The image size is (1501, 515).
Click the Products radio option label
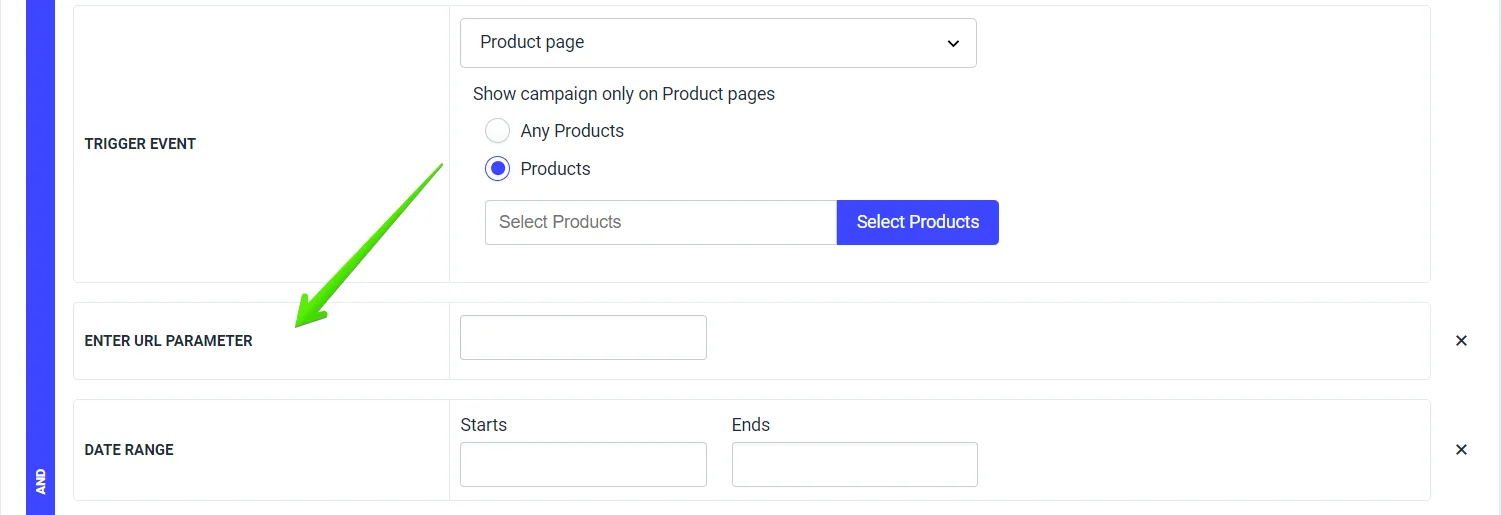(555, 169)
